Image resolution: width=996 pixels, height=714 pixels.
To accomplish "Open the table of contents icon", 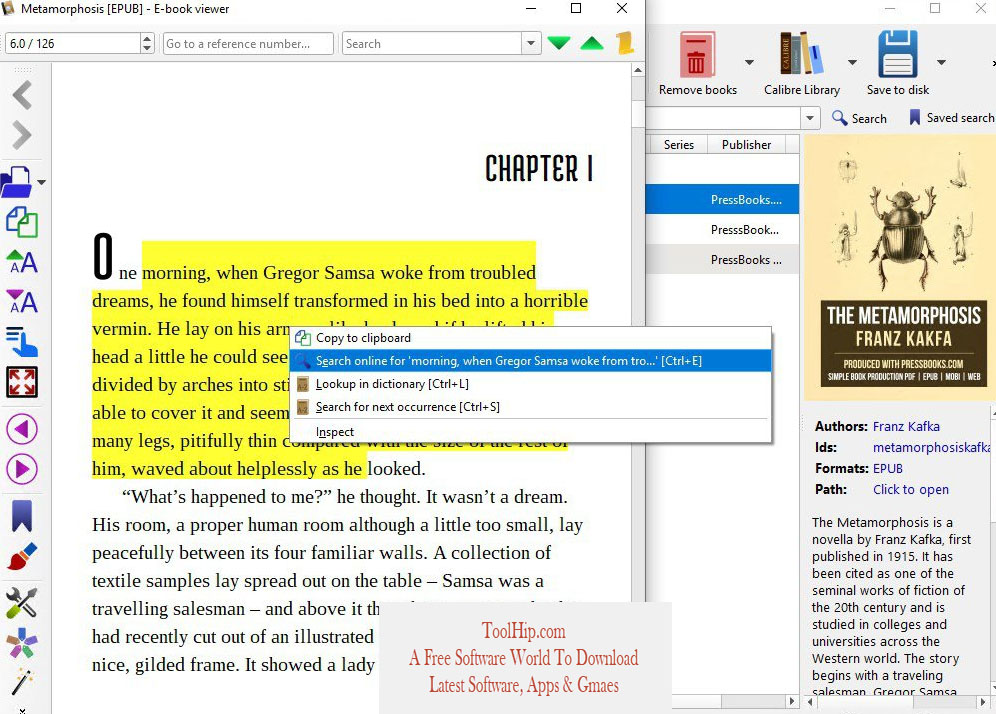I will (x=22, y=342).
